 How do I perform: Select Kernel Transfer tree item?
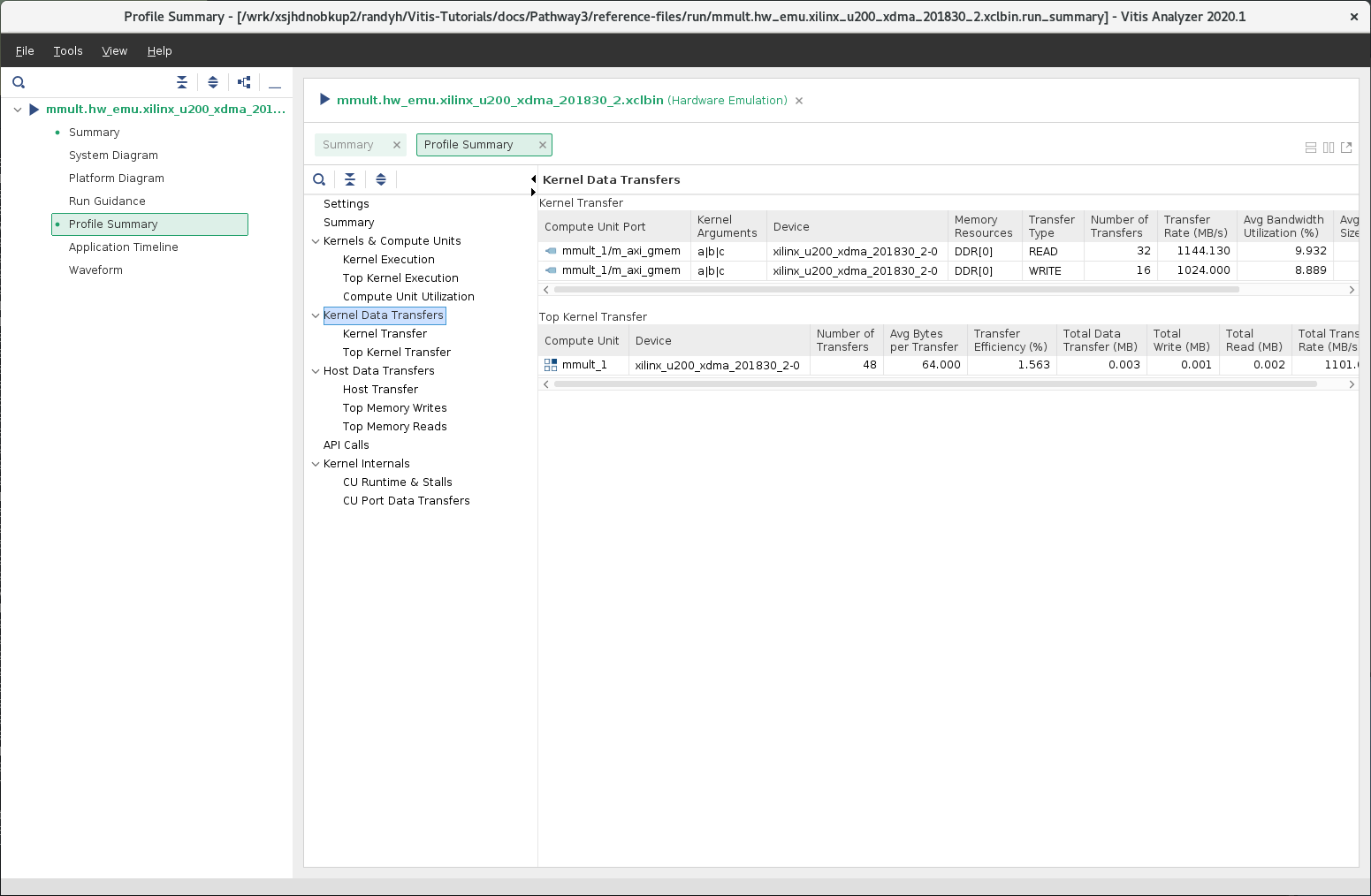385,334
